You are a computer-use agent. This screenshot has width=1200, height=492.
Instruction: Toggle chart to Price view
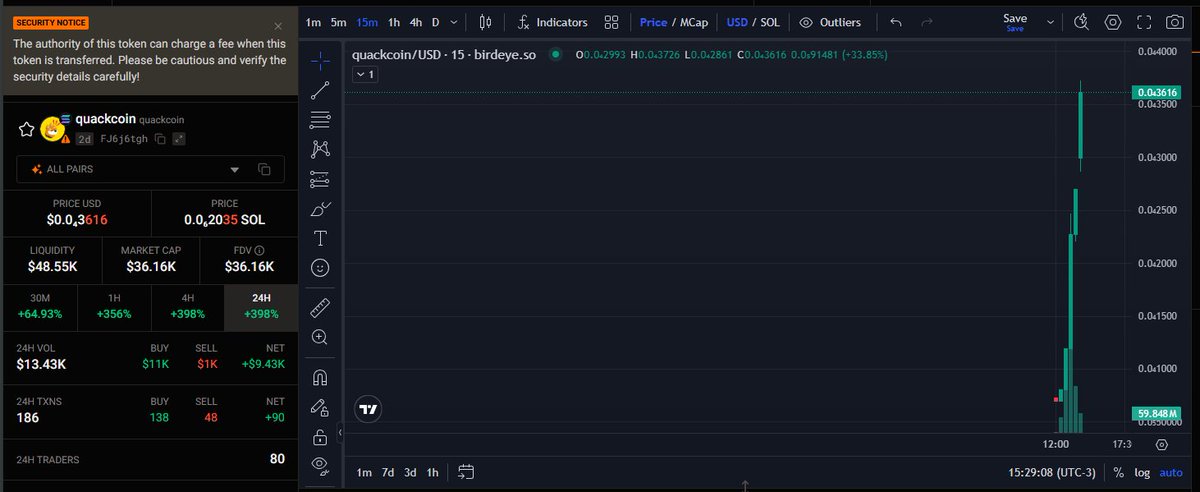tap(653, 22)
